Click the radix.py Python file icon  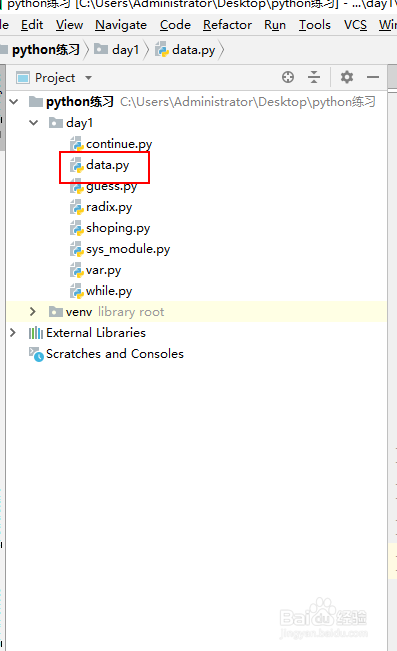[x=77, y=207]
